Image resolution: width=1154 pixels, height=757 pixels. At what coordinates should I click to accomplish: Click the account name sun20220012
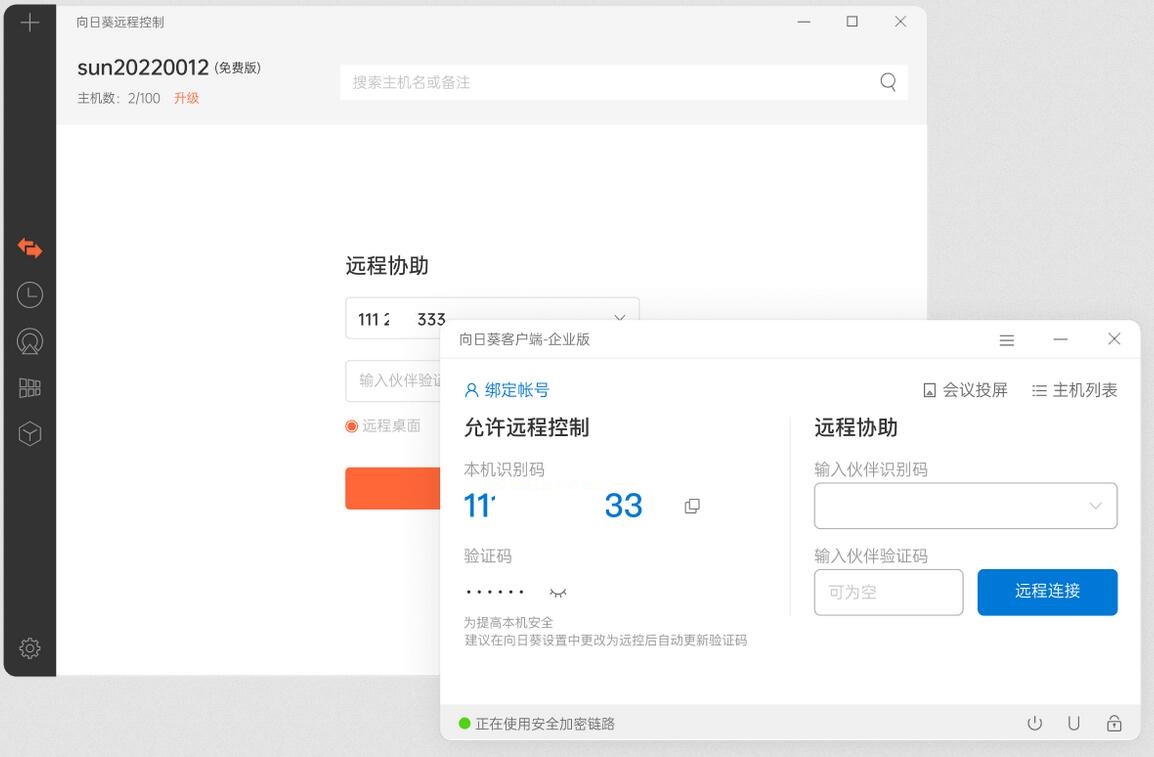[x=144, y=68]
